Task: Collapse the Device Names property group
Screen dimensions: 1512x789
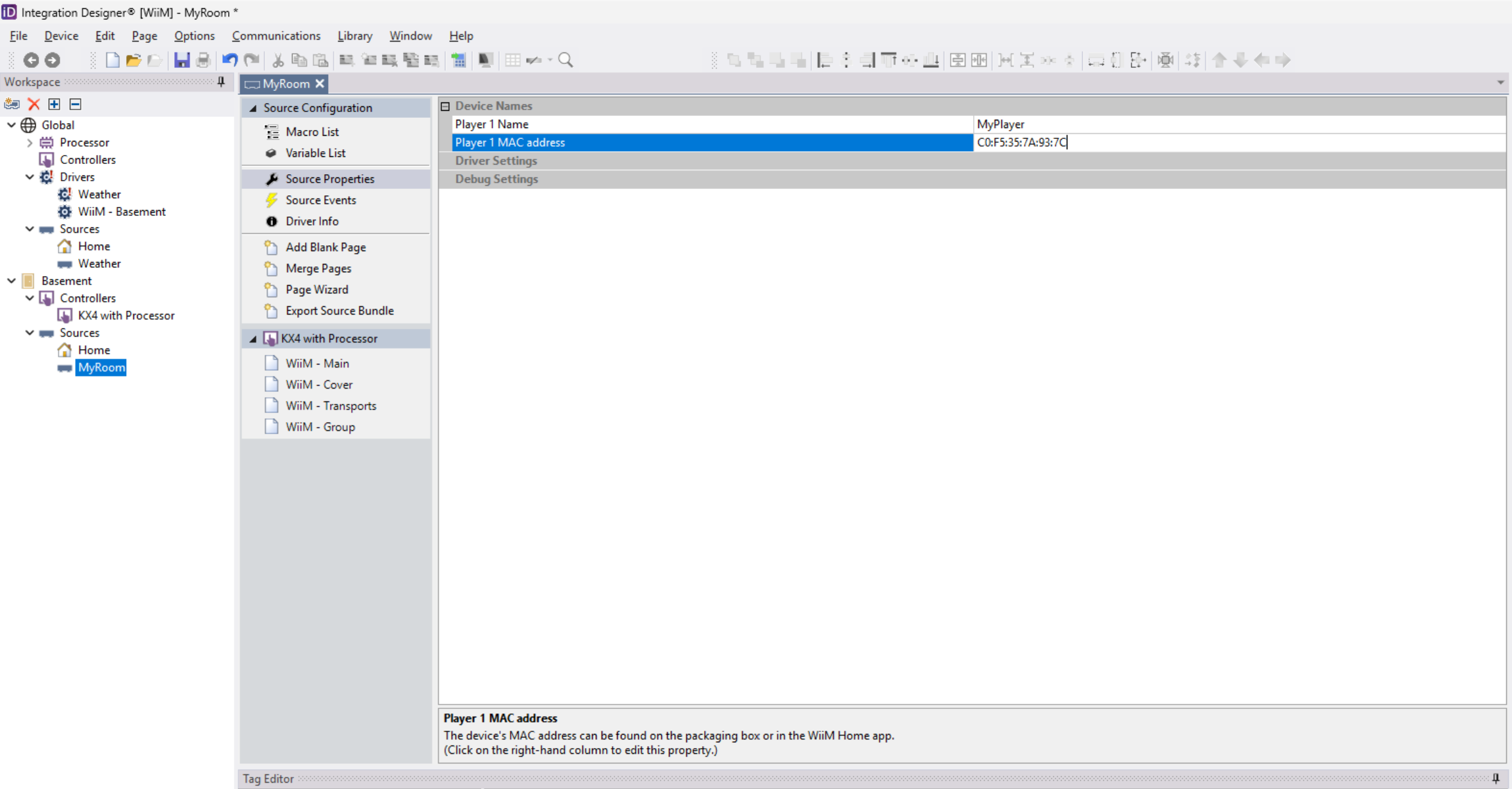Action: click(x=445, y=106)
